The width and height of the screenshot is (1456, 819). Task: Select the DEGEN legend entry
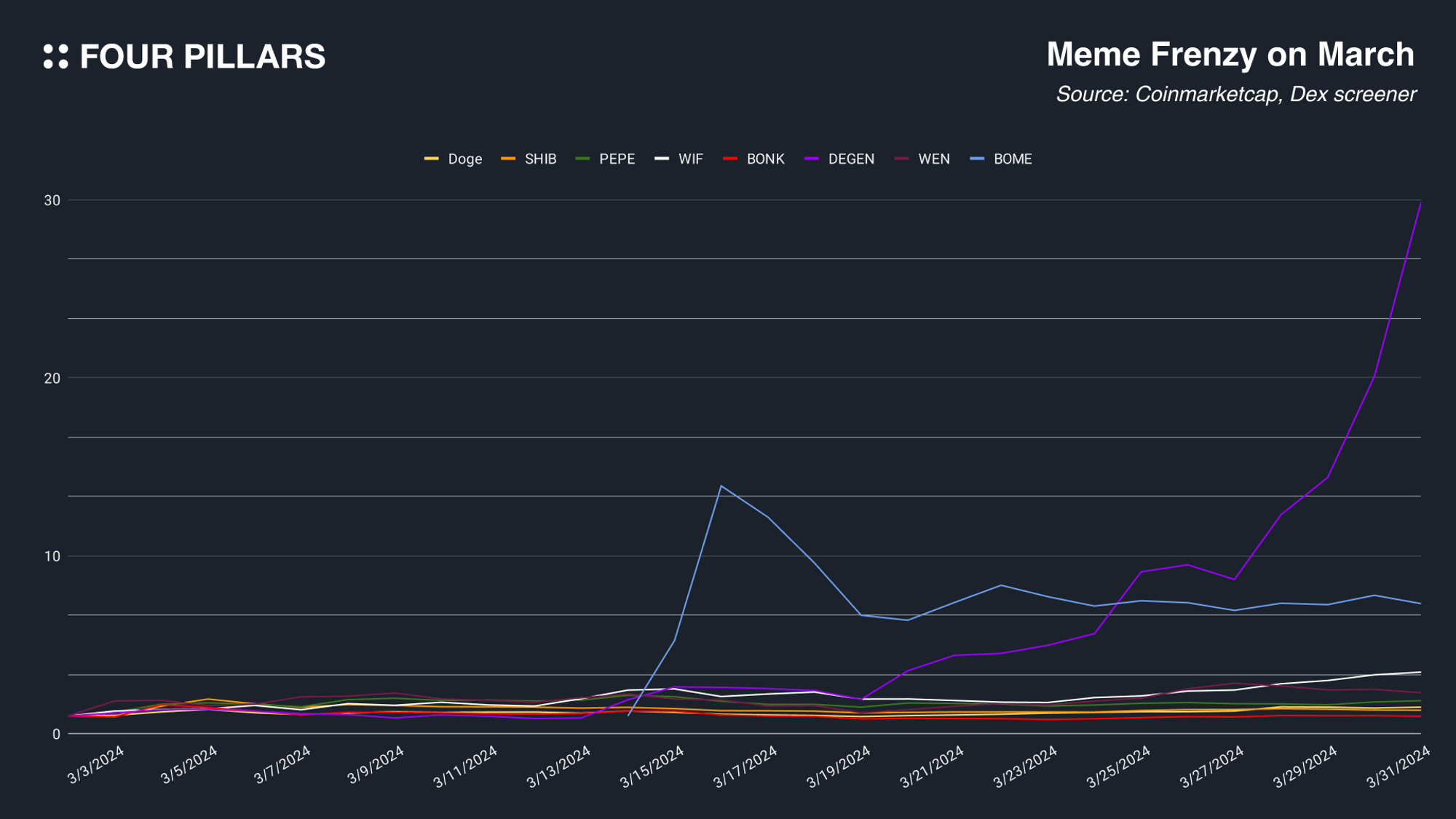pos(850,159)
